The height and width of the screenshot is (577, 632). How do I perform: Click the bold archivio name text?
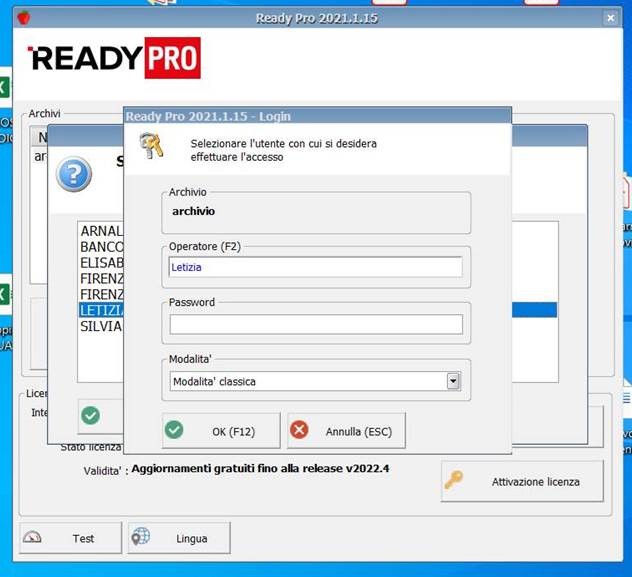193,211
